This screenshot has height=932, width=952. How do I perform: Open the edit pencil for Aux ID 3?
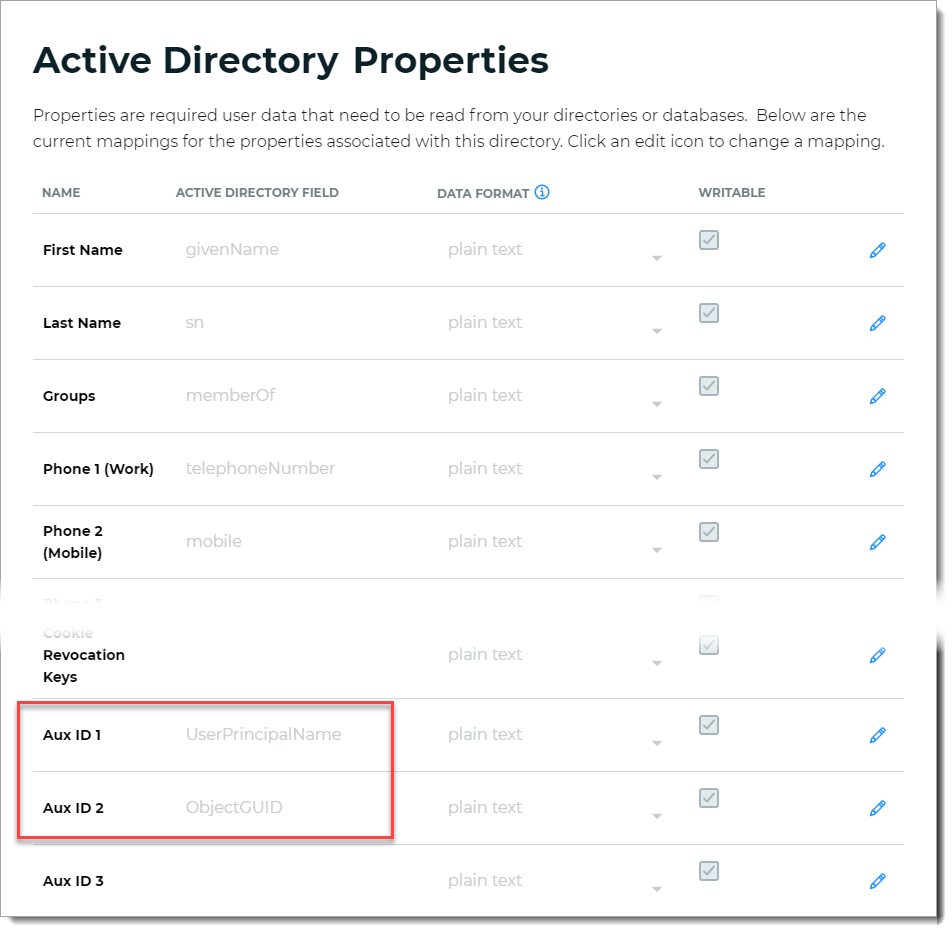click(x=877, y=881)
